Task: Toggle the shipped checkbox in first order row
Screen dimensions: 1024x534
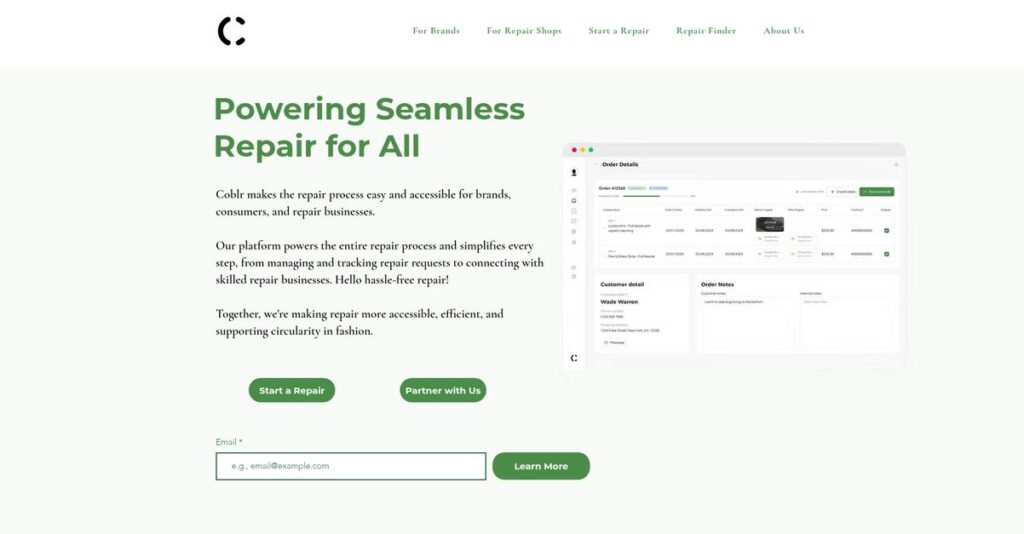Action: pos(886,230)
